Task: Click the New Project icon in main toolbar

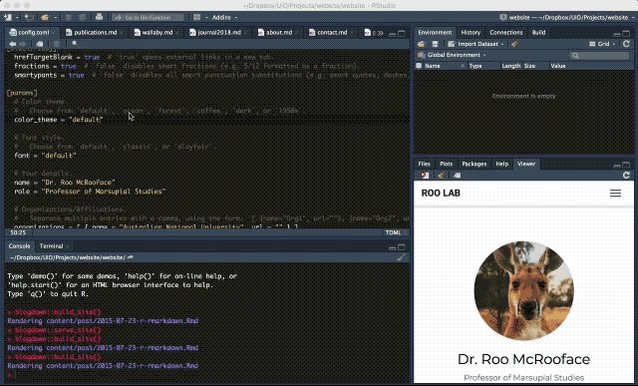Action: (x=28, y=17)
